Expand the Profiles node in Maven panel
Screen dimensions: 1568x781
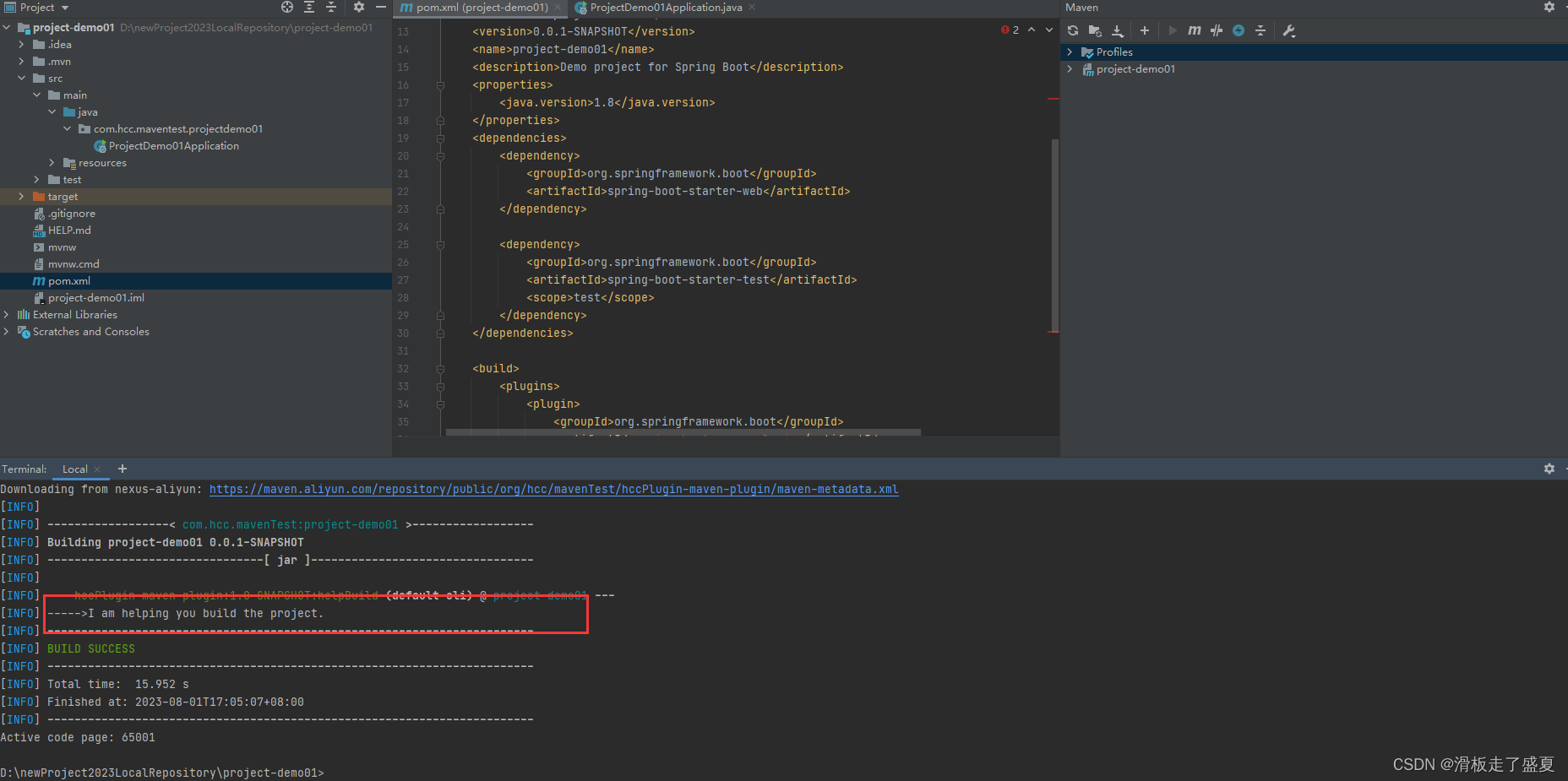pyautogui.click(x=1070, y=52)
